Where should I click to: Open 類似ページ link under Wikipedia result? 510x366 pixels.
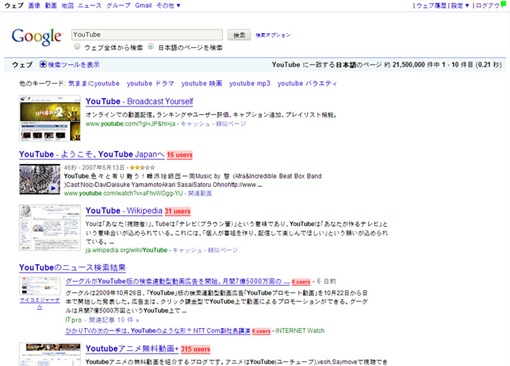click(223, 250)
